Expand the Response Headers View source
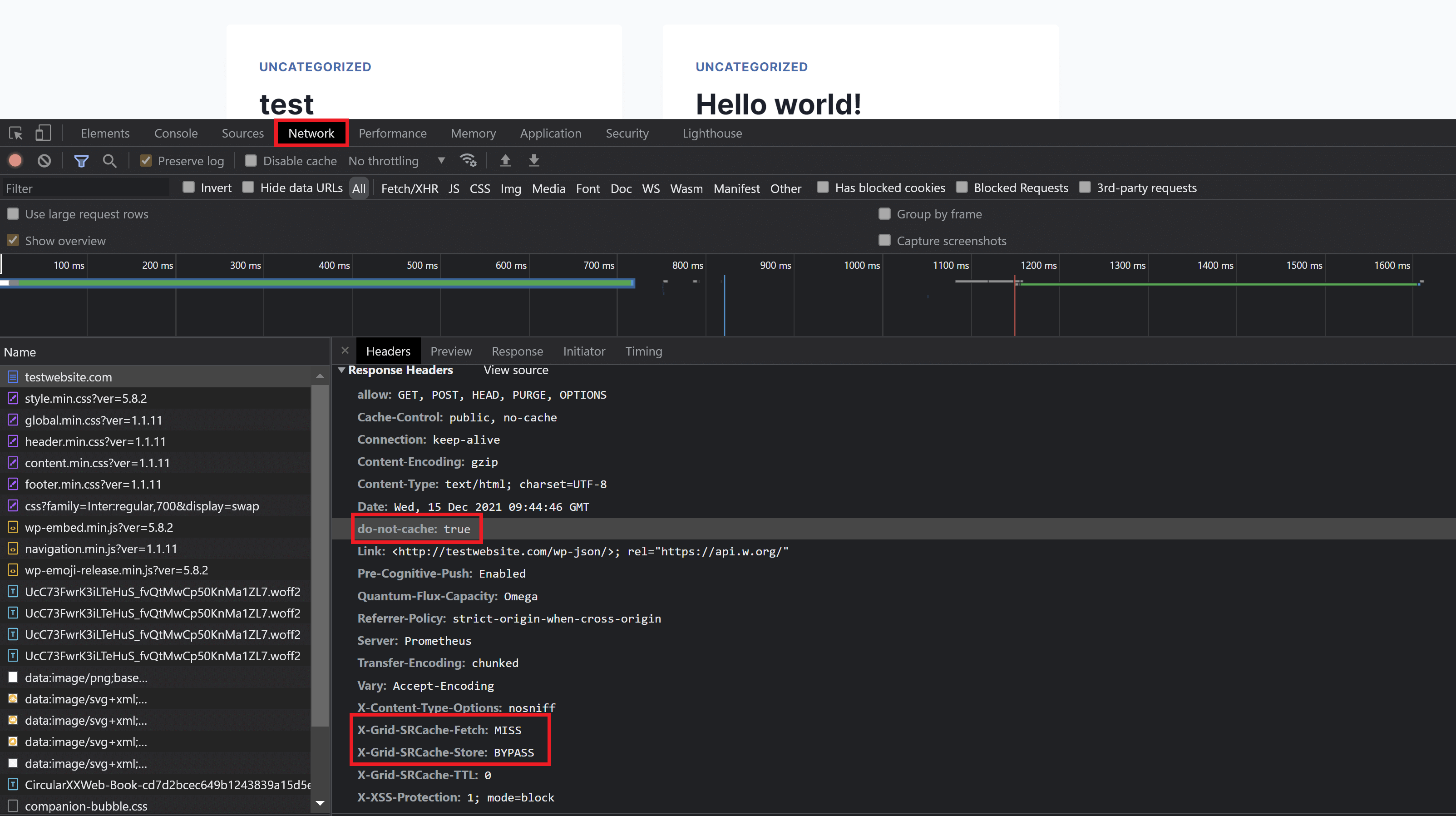Image resolution: width=1456 pixels, height=816 pixels. [x=516, y=370]
